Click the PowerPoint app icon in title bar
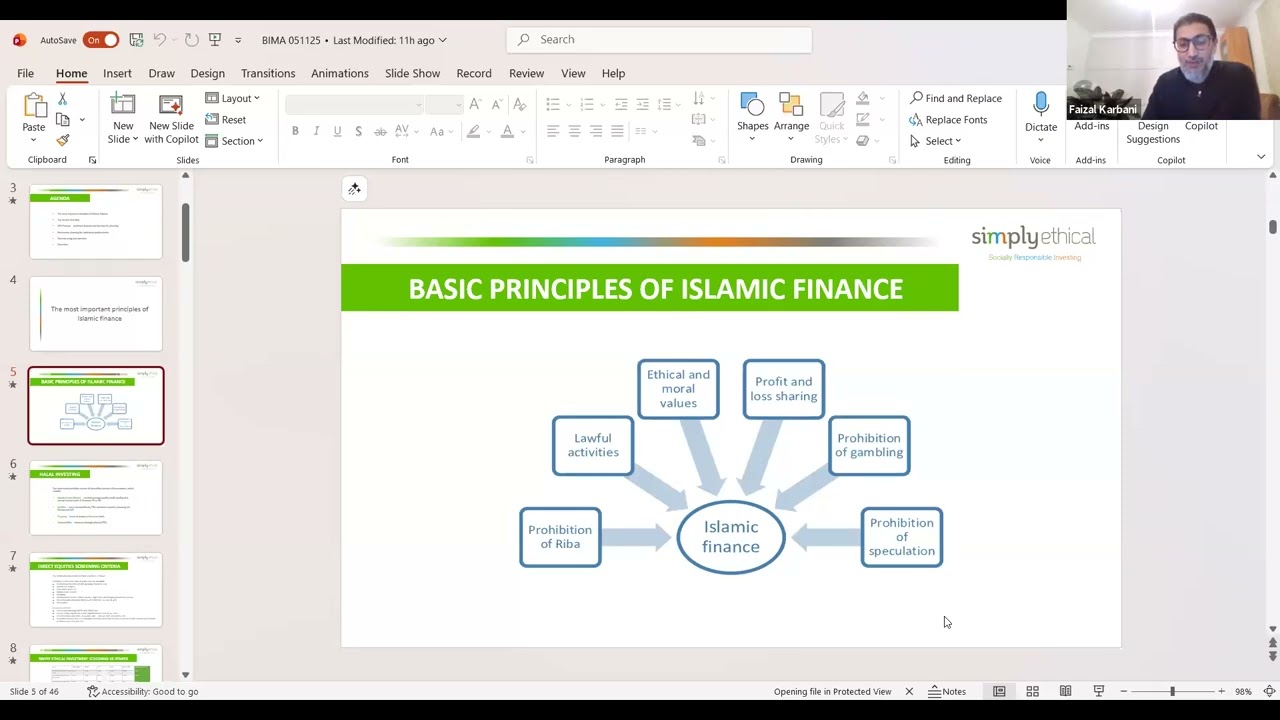 click(x=19, y=40)
